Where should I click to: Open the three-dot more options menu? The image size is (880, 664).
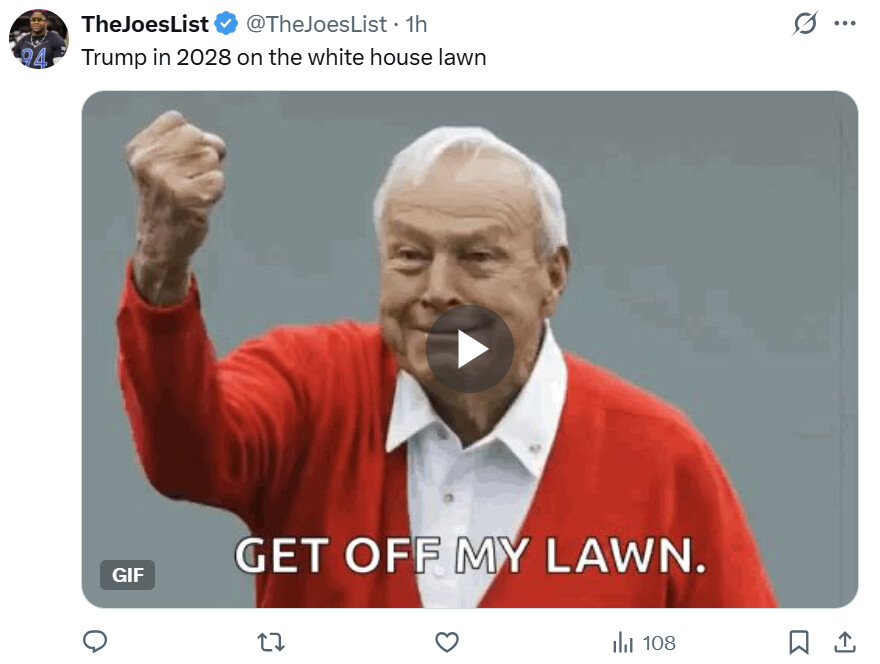pos(845,24)
